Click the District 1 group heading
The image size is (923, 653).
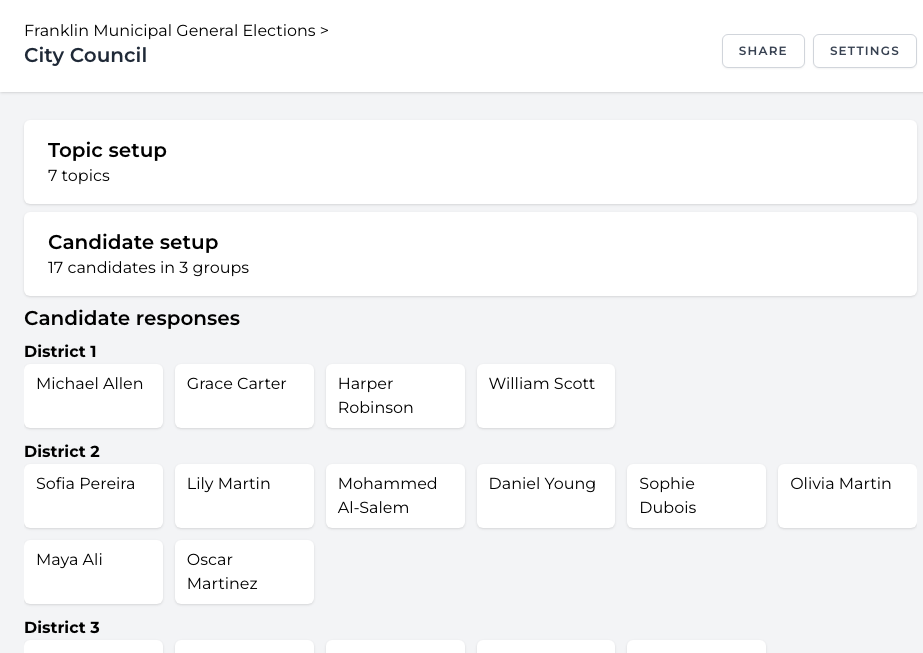pos(60,352)
